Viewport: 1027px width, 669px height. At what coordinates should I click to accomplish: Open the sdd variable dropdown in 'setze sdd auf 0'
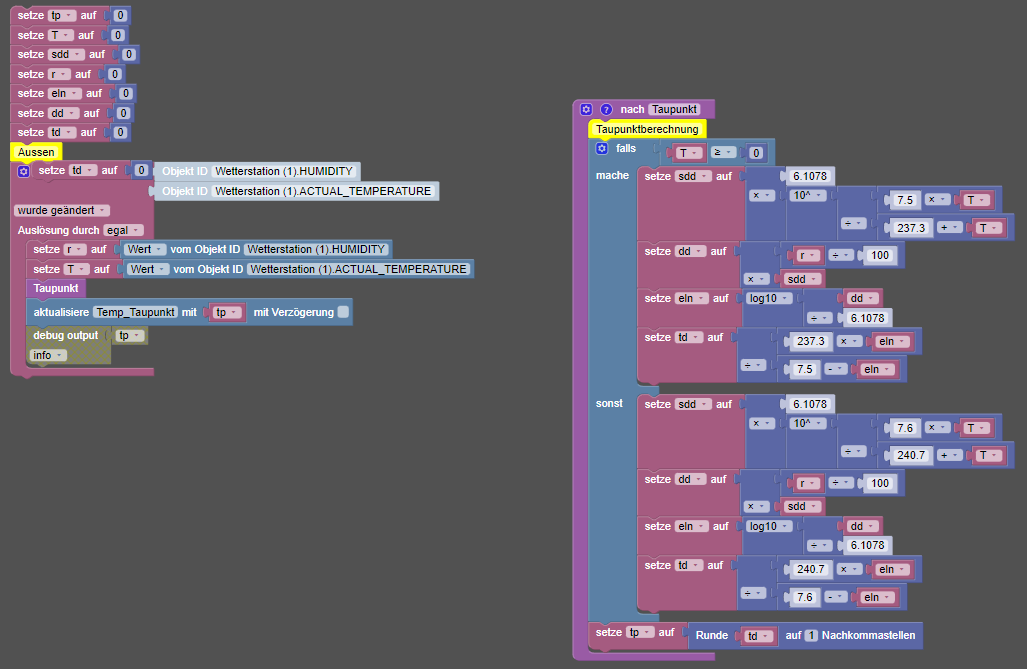pos(66,54)
